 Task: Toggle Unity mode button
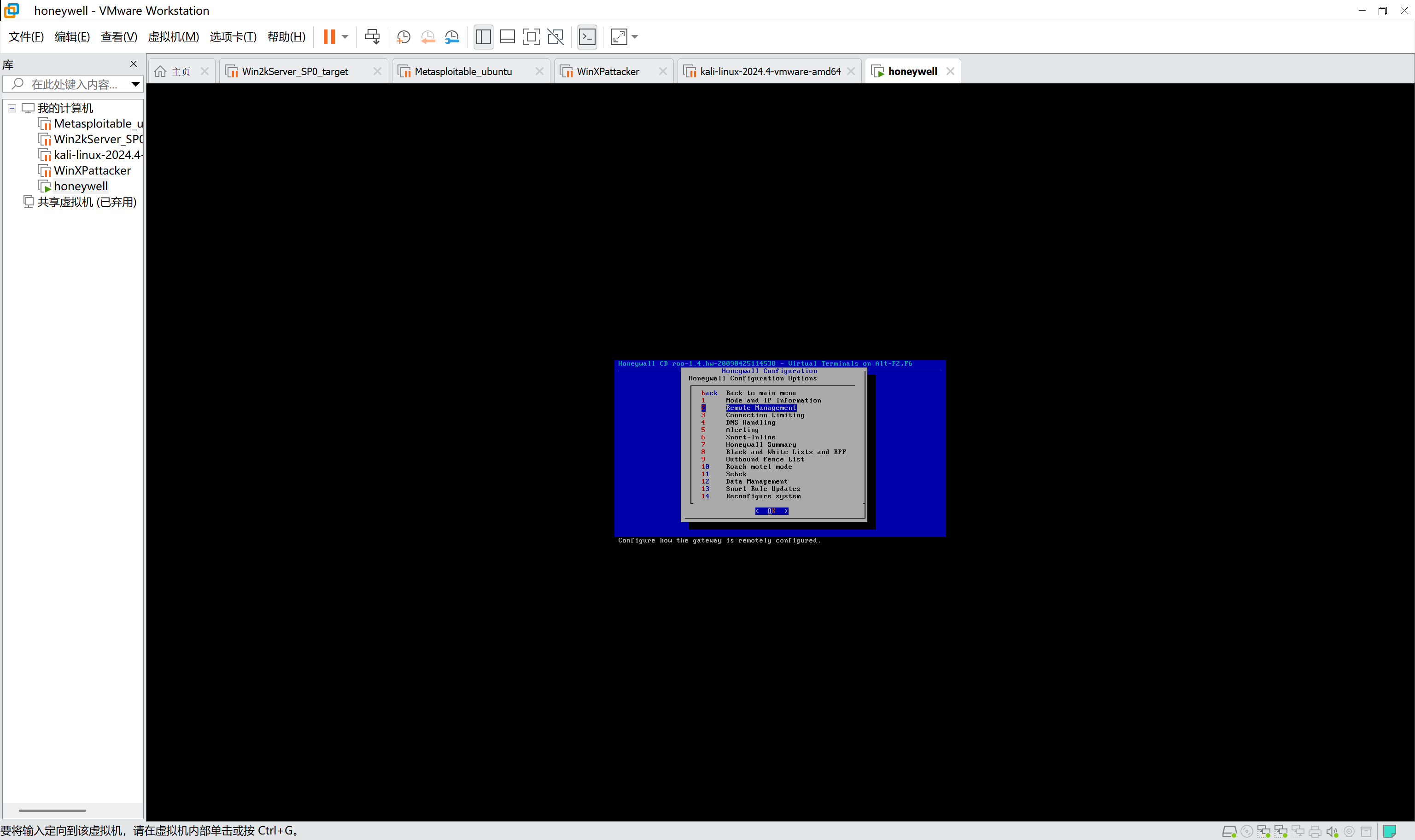555,37
